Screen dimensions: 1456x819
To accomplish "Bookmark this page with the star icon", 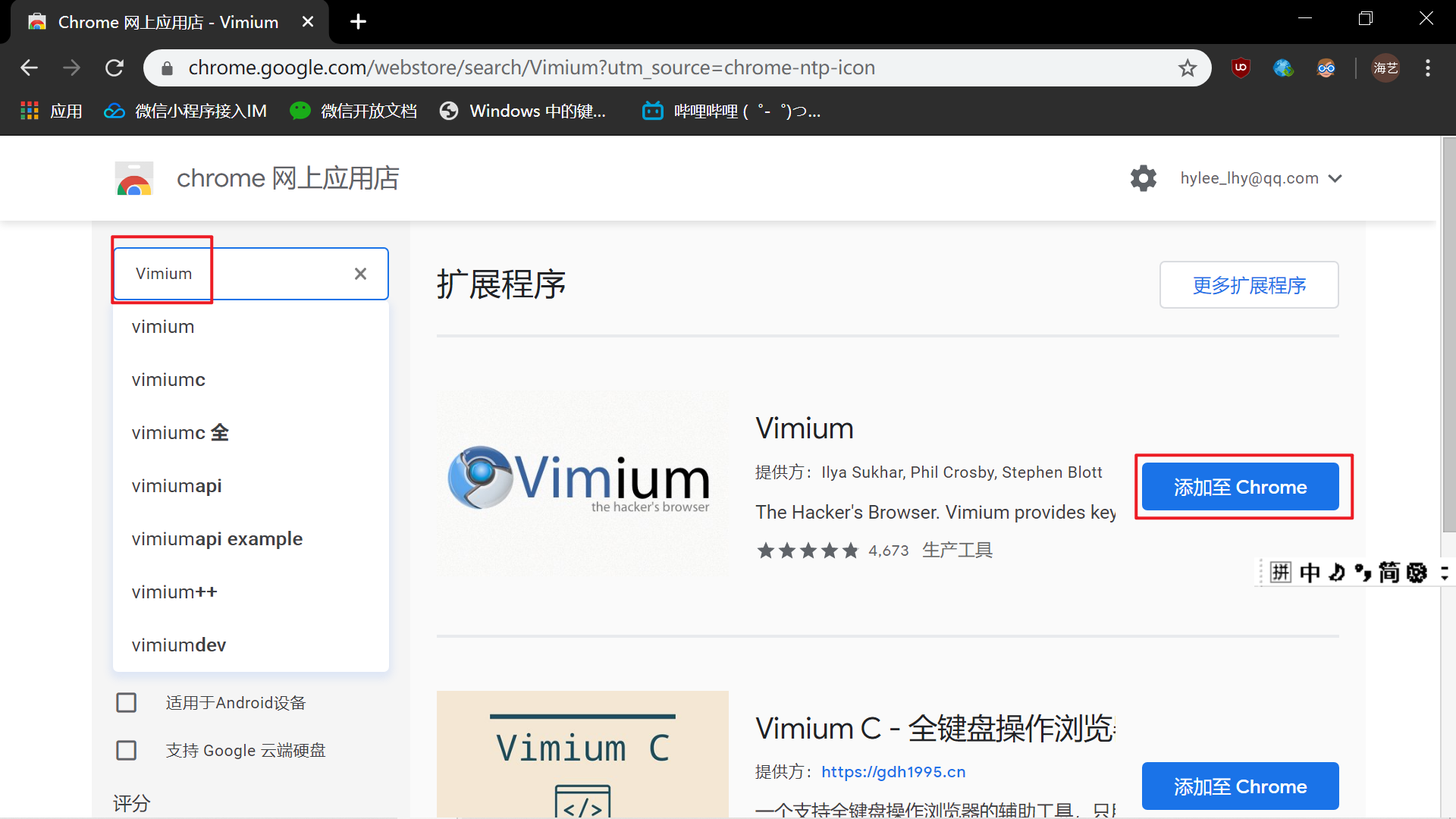I will pyautogui.click(x=1188, y=67).
